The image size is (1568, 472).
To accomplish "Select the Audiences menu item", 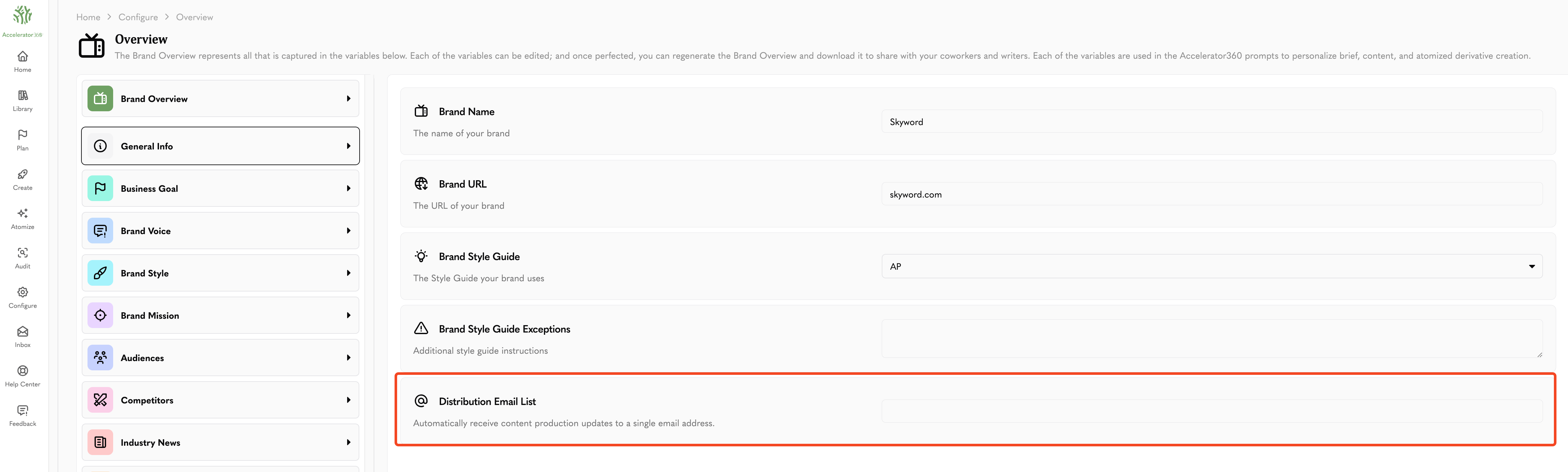I will [x=220, y=358].
